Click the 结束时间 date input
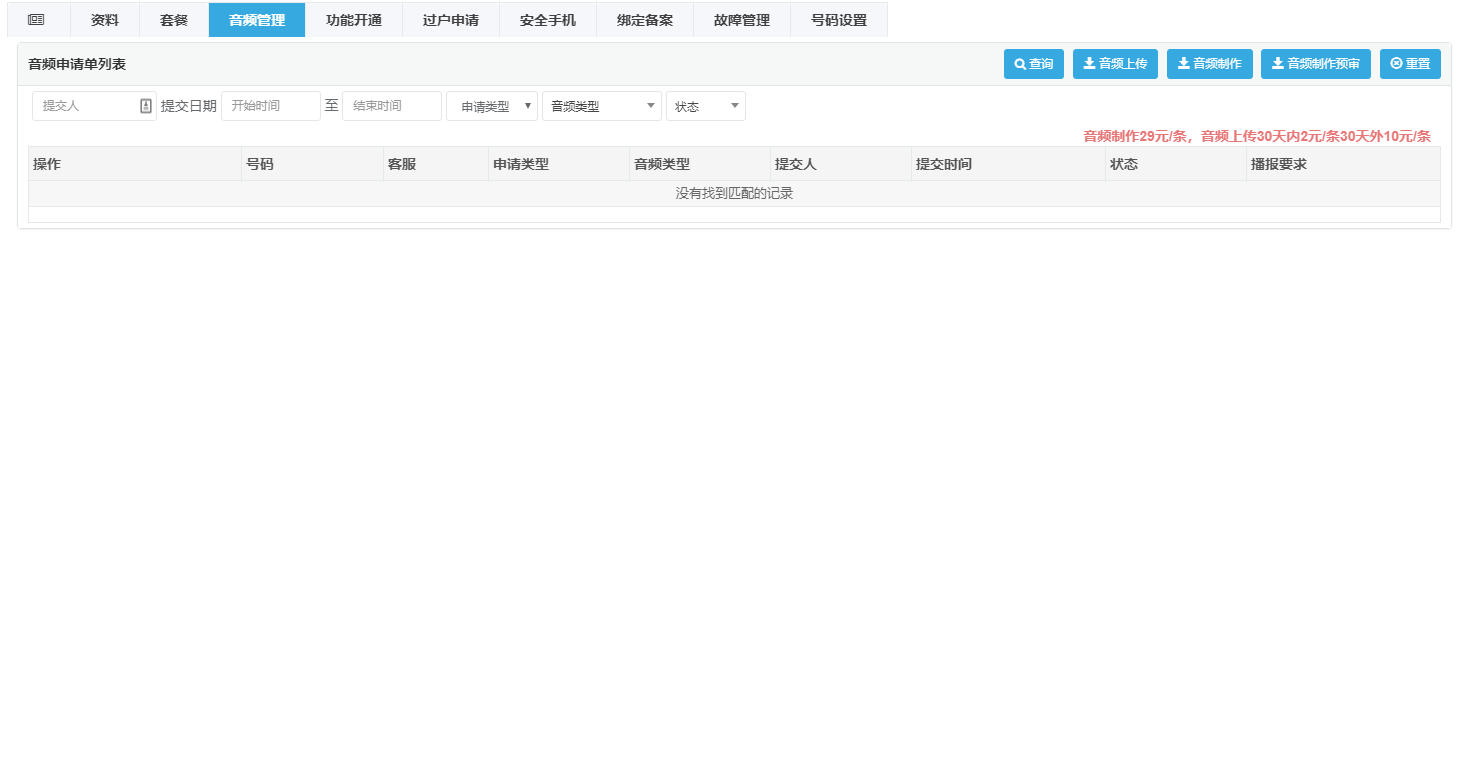Viewport: 1472px width, 770px height. point(391,106)
